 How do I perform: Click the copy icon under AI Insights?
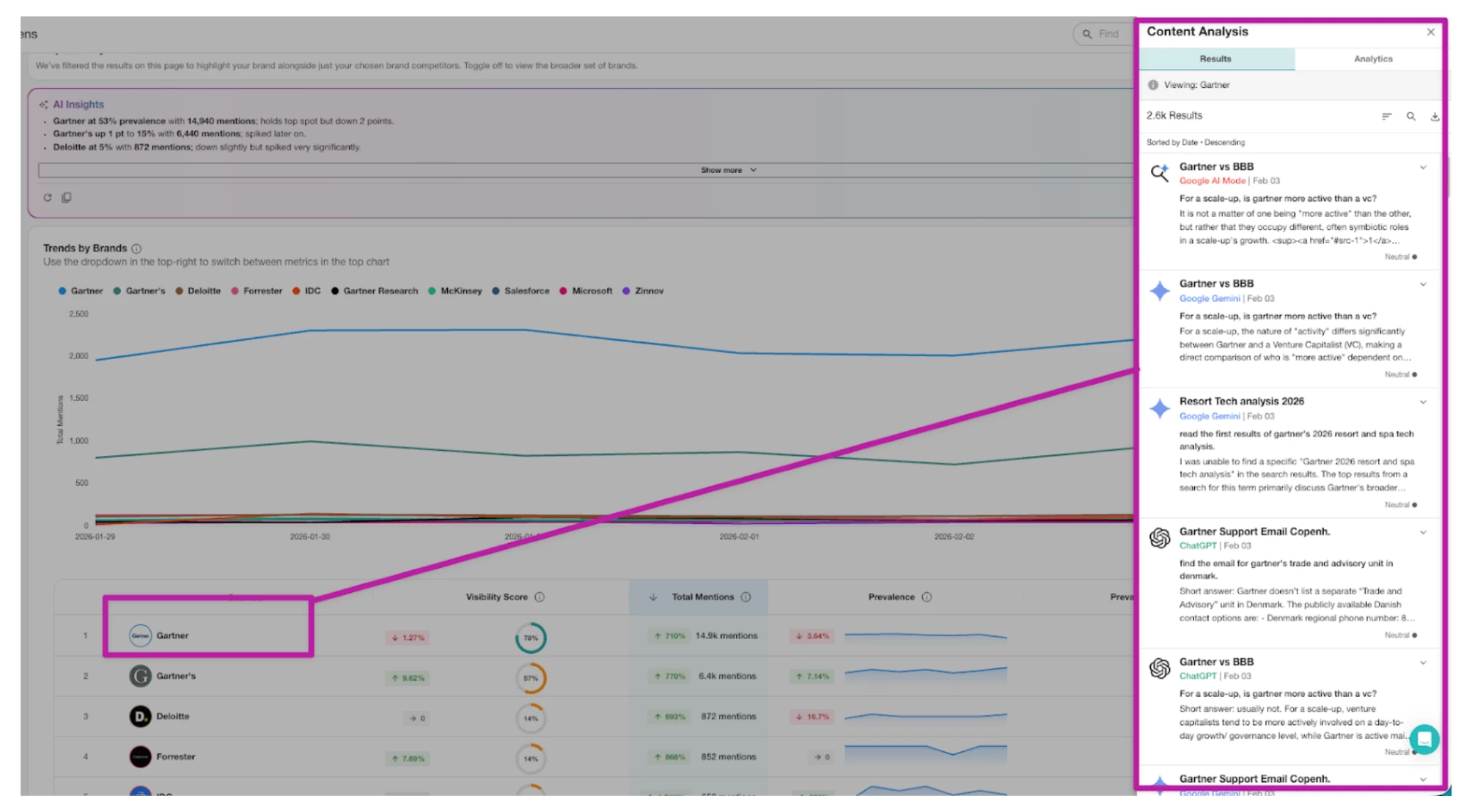coord(67,198)
